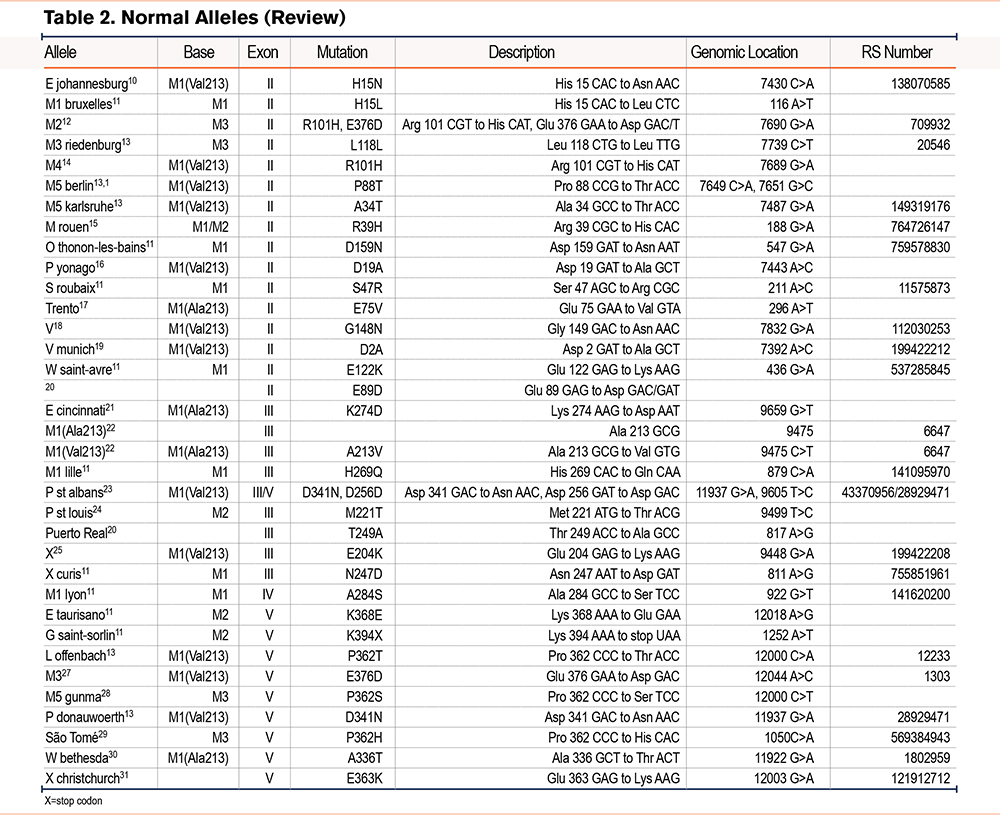The width and height of the screenshot is (1000, 819).
Task: Select the 'M5 gunma' allele name
Action: pyautogui.click(x=73, y=696)
